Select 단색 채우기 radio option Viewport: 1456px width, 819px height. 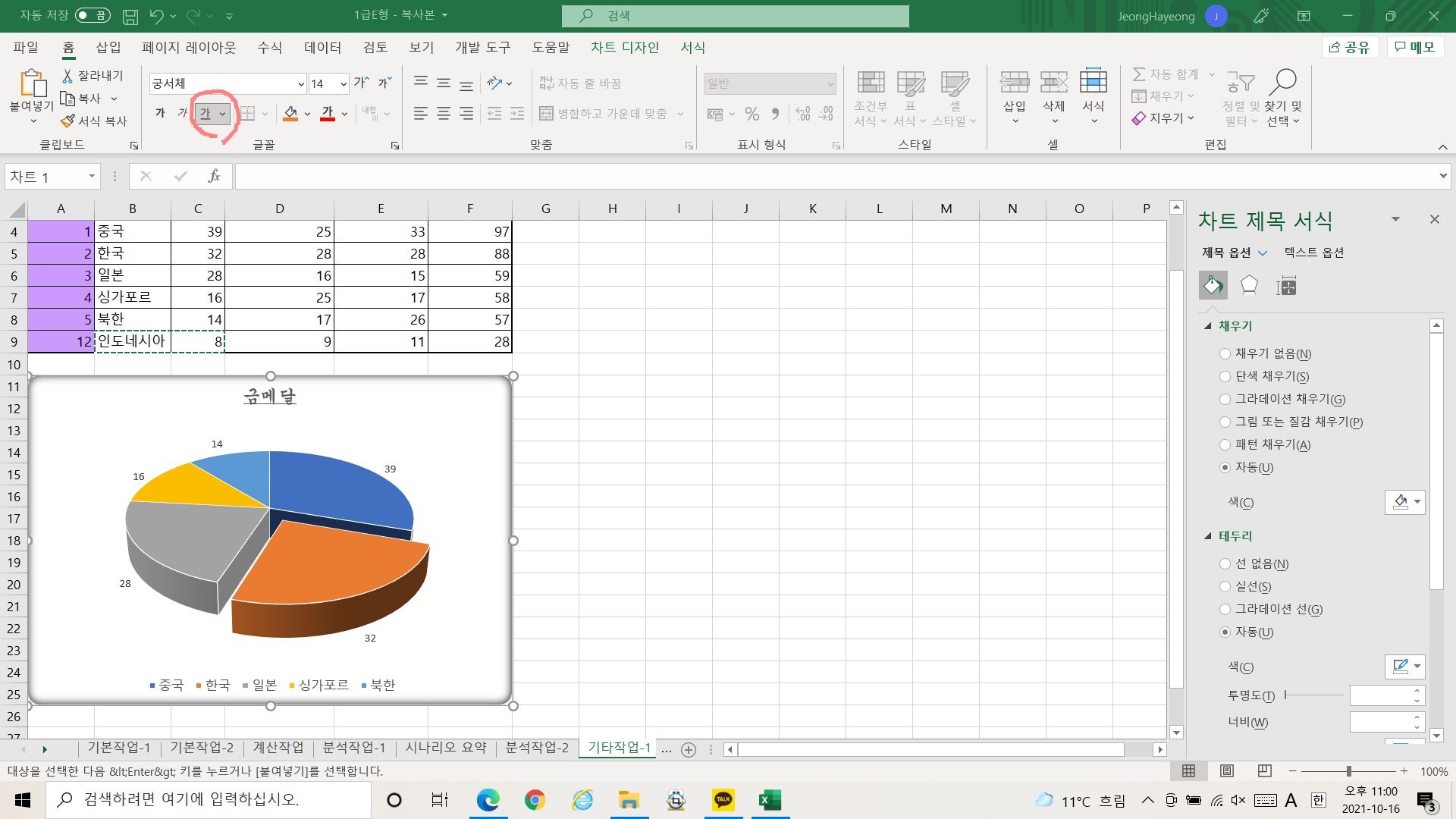point(1225,376)
